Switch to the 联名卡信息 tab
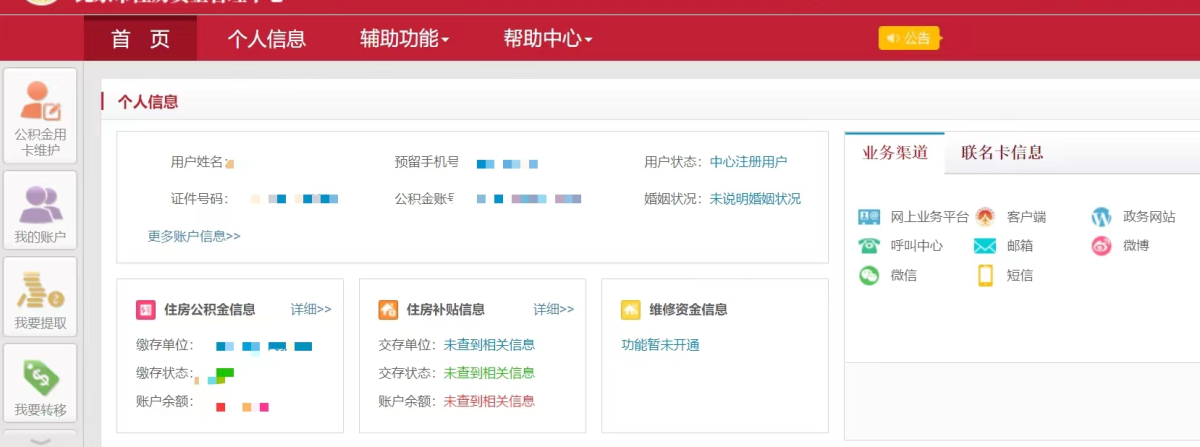 [x=1002, y=153]
